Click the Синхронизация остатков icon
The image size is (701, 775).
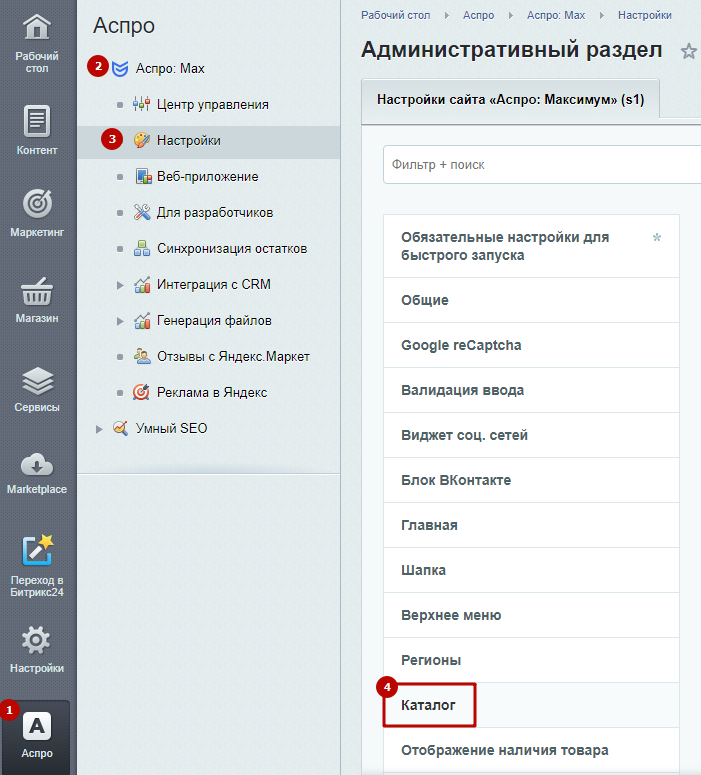click(142, 248)
